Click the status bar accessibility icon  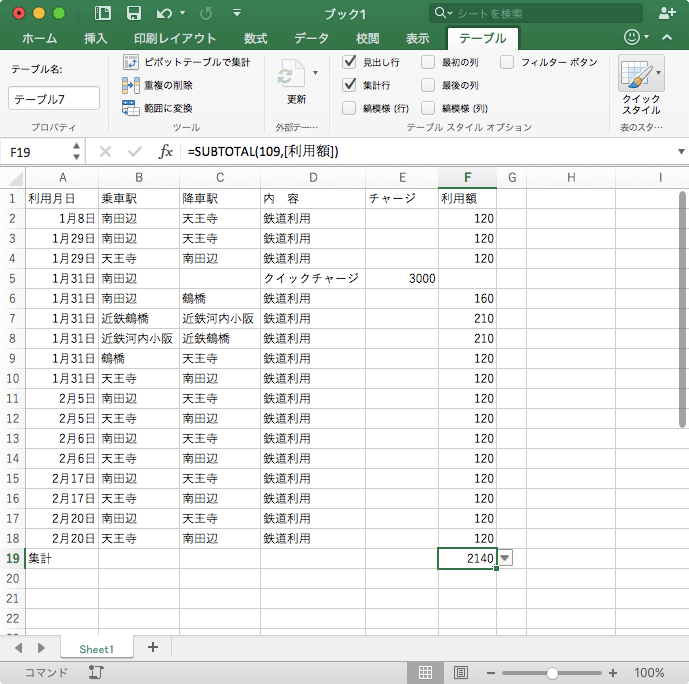tap(96, 672)
